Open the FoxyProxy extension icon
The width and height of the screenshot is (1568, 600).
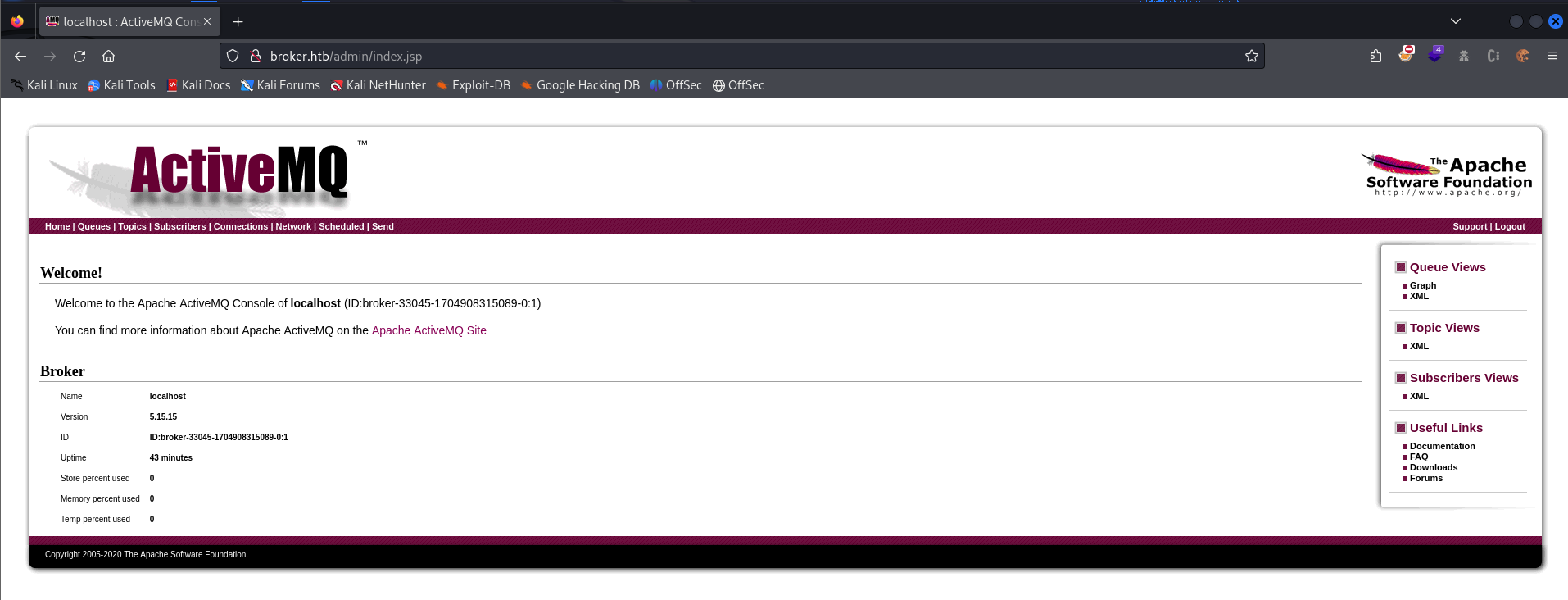1406,55
